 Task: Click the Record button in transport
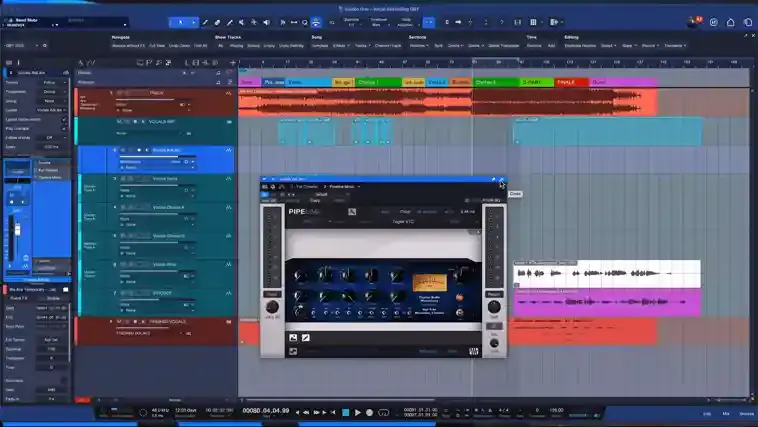(x=369, y=412)
